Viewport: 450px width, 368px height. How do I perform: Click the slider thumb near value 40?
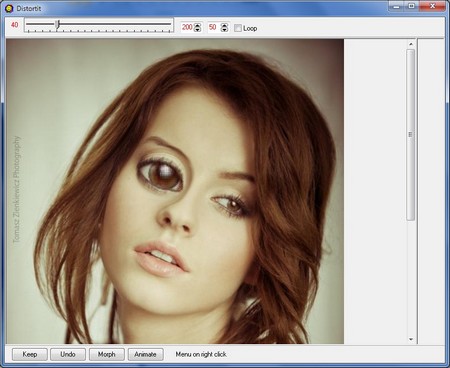[58, 25]
